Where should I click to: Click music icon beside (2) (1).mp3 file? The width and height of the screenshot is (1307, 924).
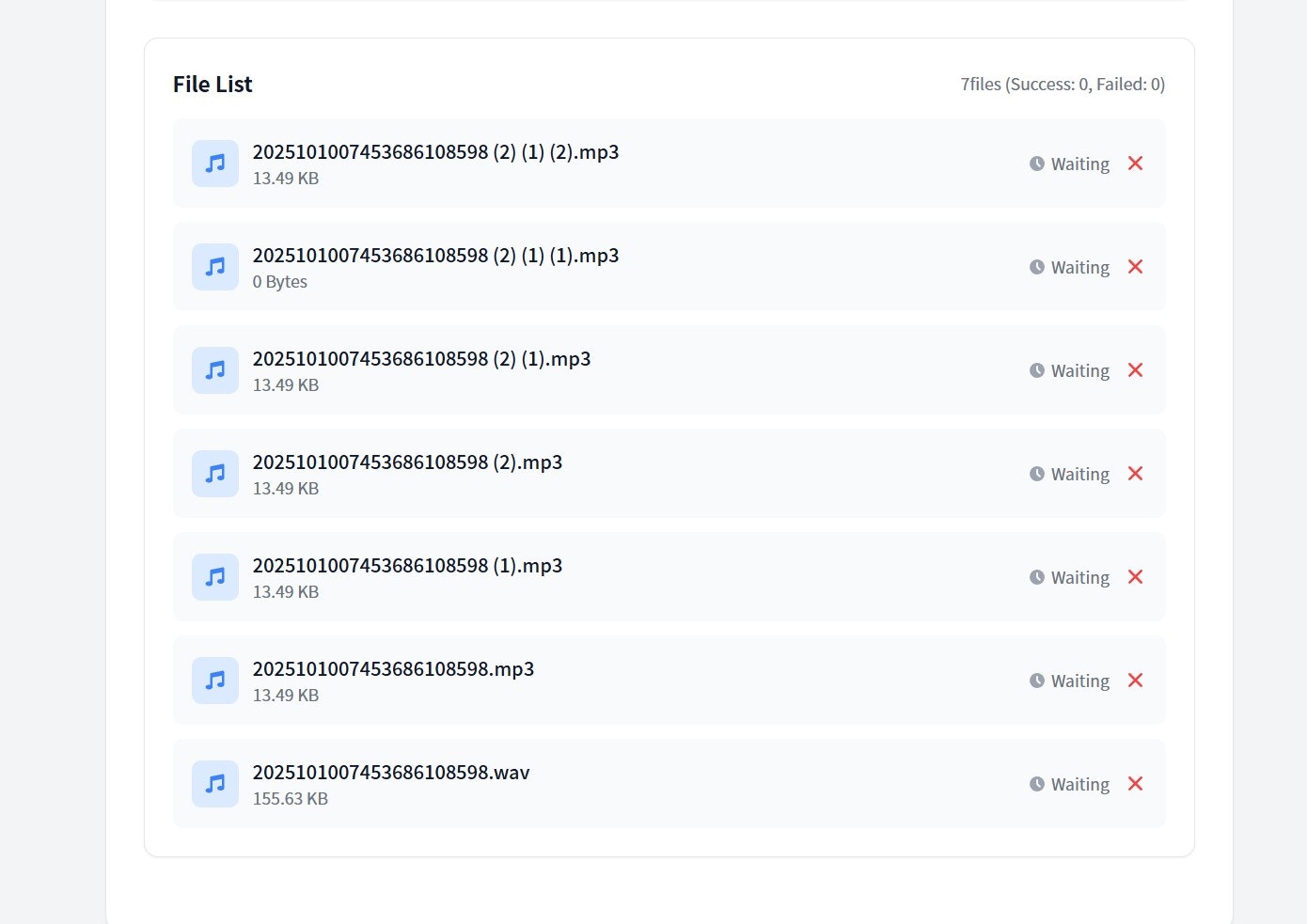[215, 370]
